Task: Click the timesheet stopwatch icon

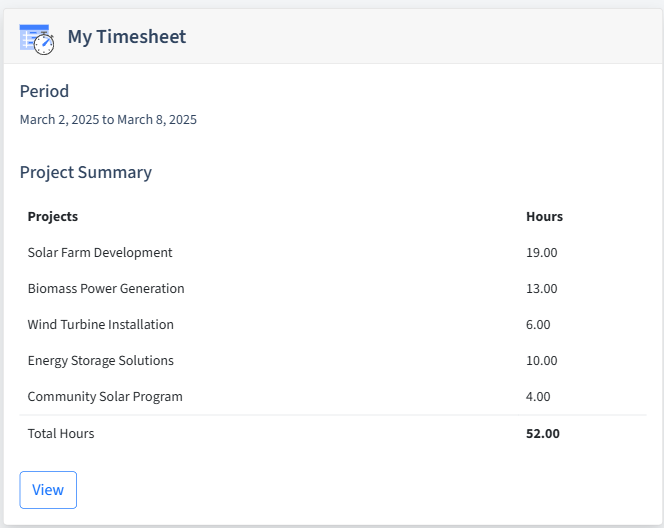Action: (x=37, y=39)
